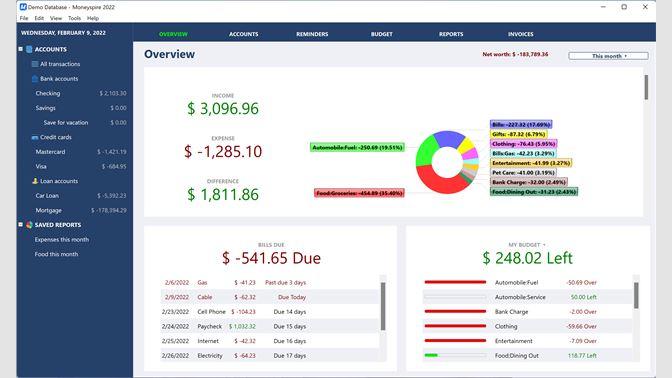Switch to the Overview tab
The image size is (672, 378).
pyautogui.click(x=173, y=34)
